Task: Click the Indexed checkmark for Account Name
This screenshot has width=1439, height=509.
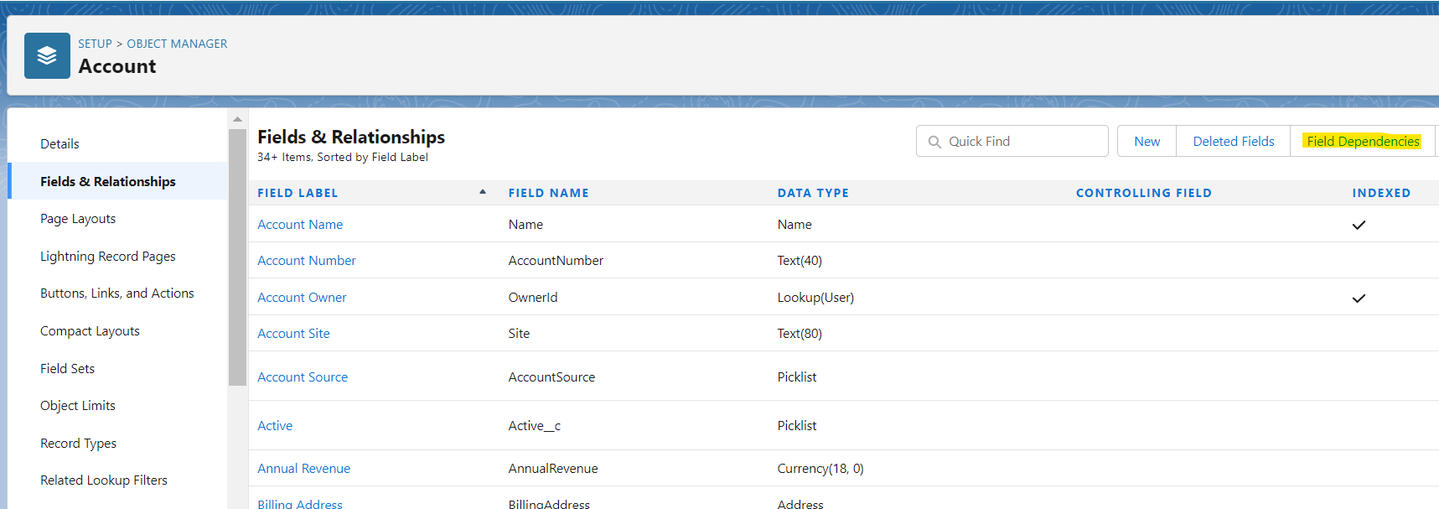Action: pyautogui.click(x=1358, y=225)
